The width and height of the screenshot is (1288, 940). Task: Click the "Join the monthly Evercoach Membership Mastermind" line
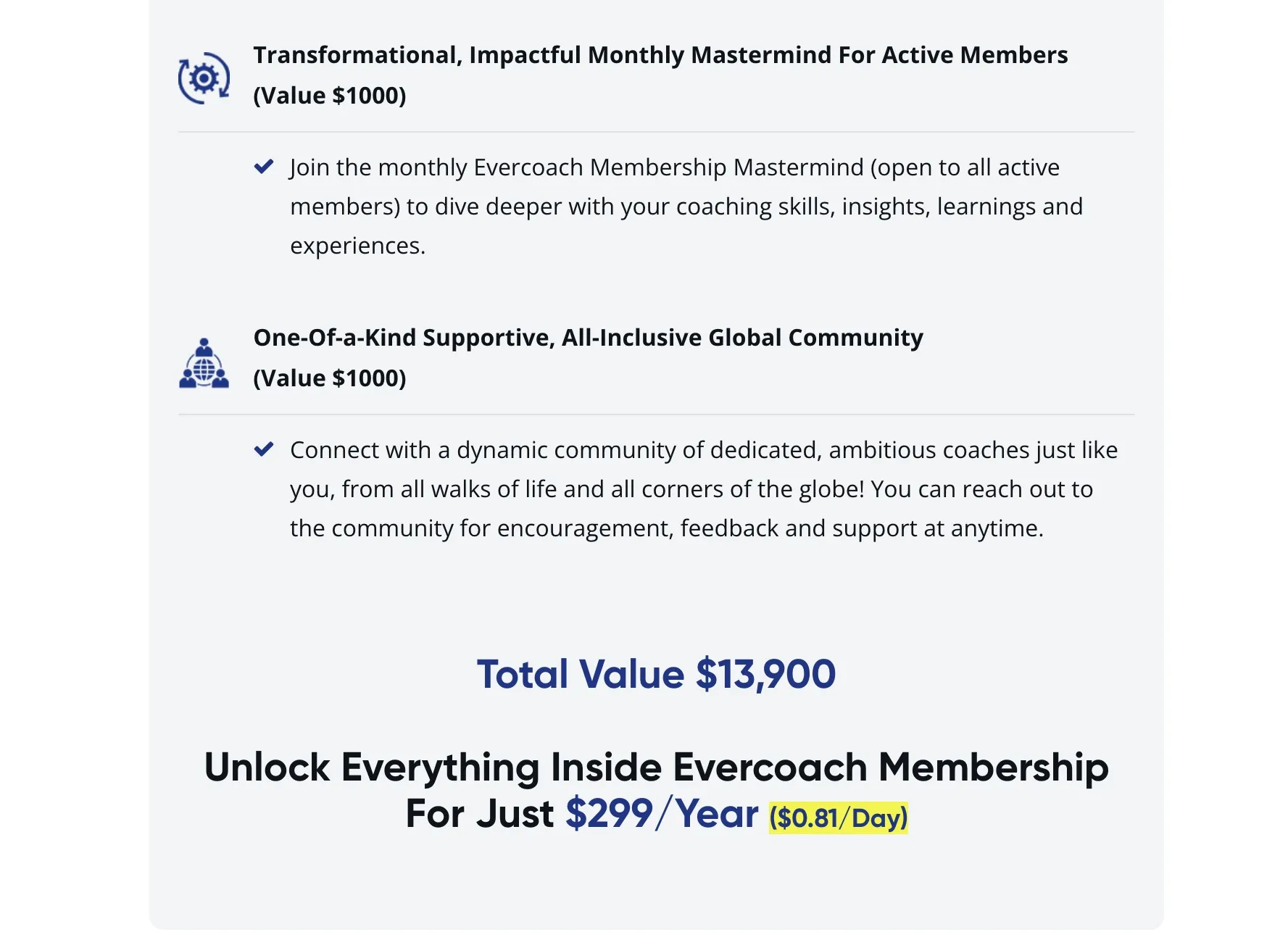pos(674,167)
